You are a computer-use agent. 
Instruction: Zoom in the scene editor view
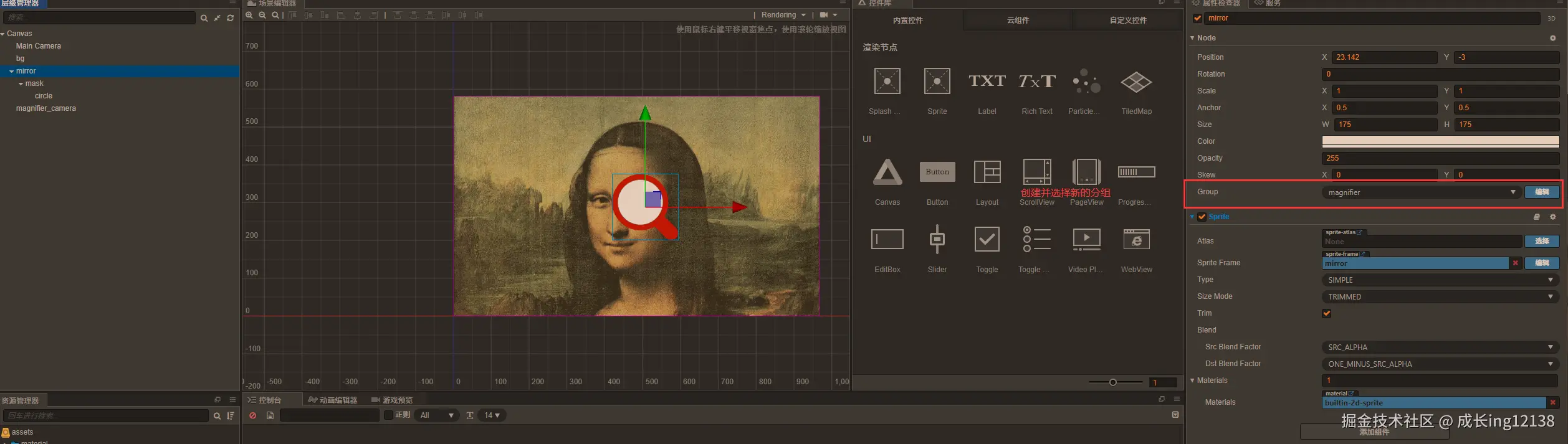[x=249, y=15]
